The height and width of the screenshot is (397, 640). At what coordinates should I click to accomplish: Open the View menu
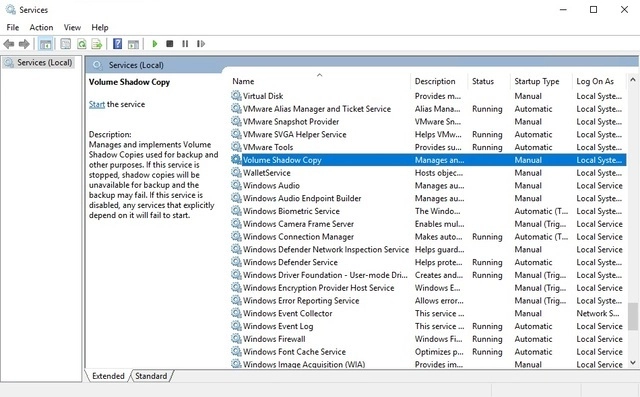[72, 27]
